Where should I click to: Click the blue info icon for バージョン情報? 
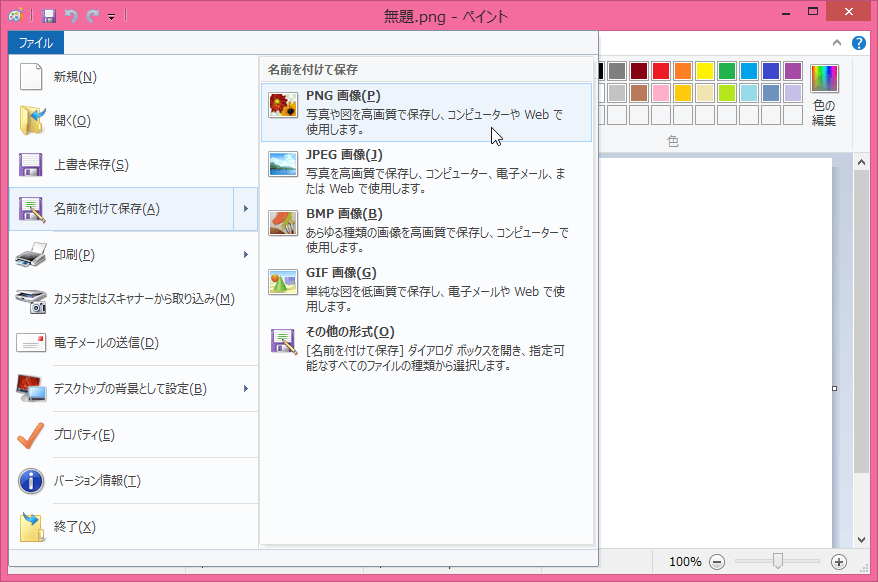(x=31, y=481)
